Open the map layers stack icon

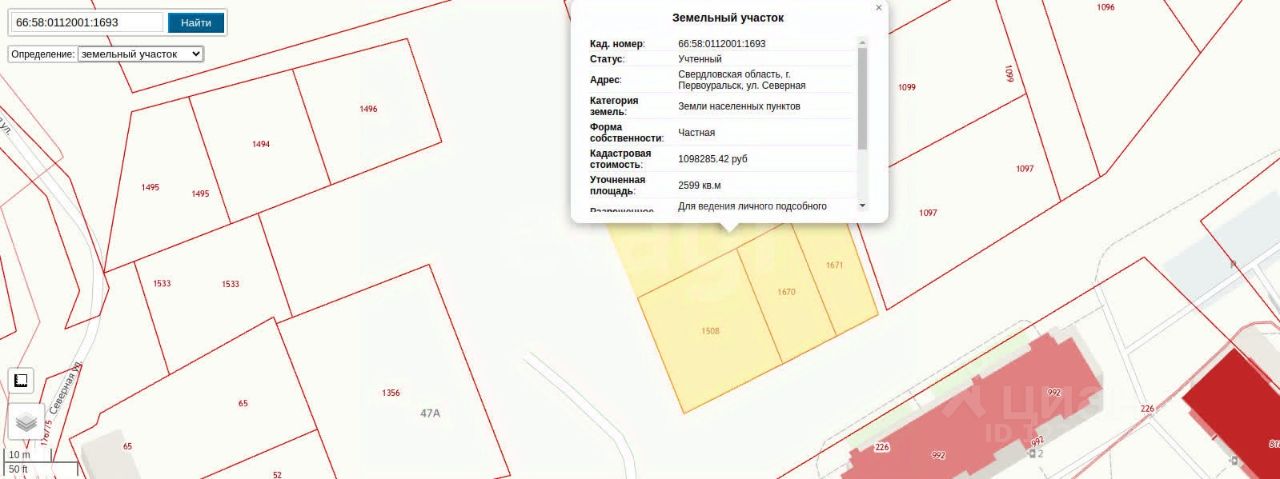pos(26,422)
